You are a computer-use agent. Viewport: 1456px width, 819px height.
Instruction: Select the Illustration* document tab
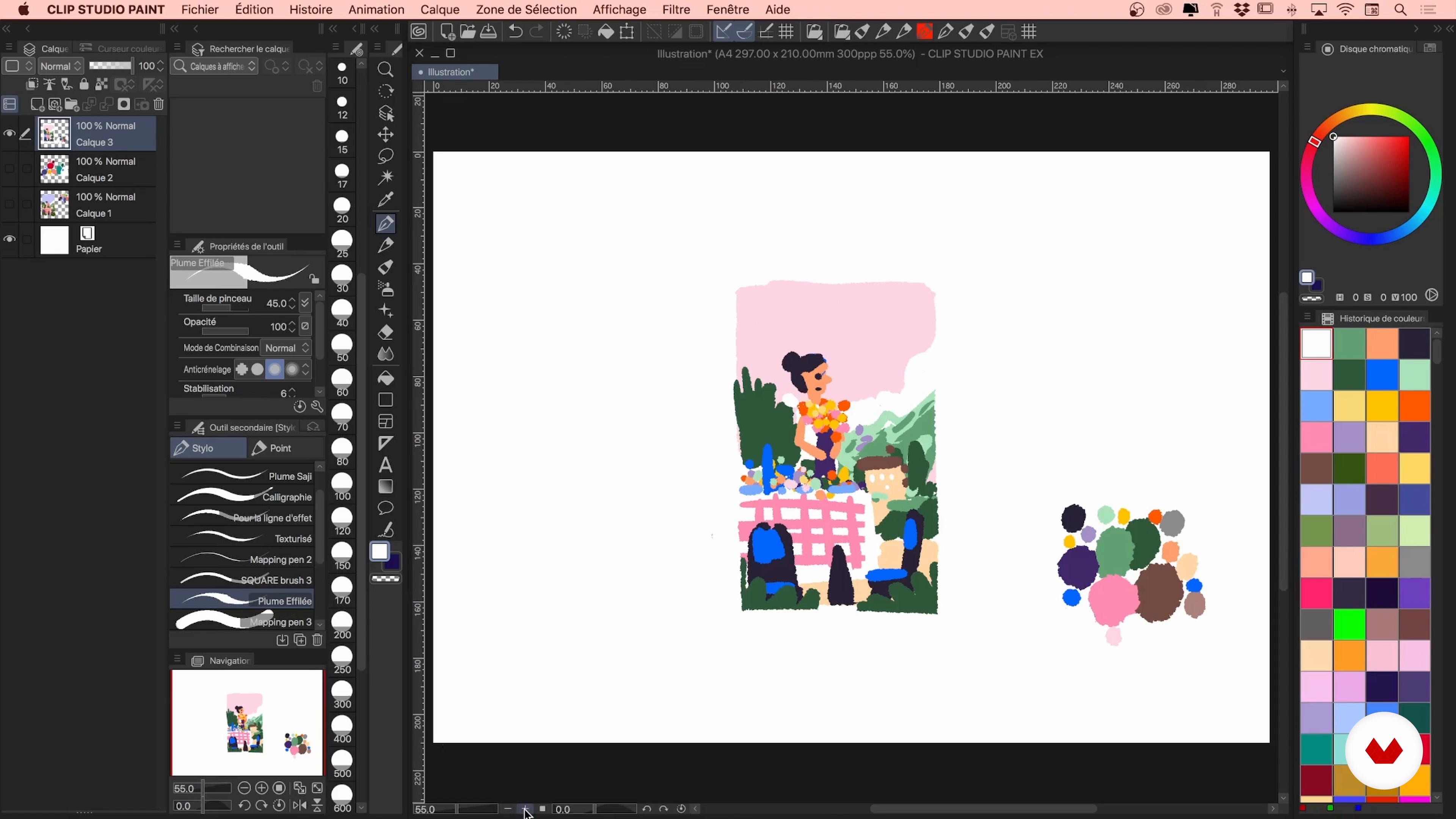[455, 72]
